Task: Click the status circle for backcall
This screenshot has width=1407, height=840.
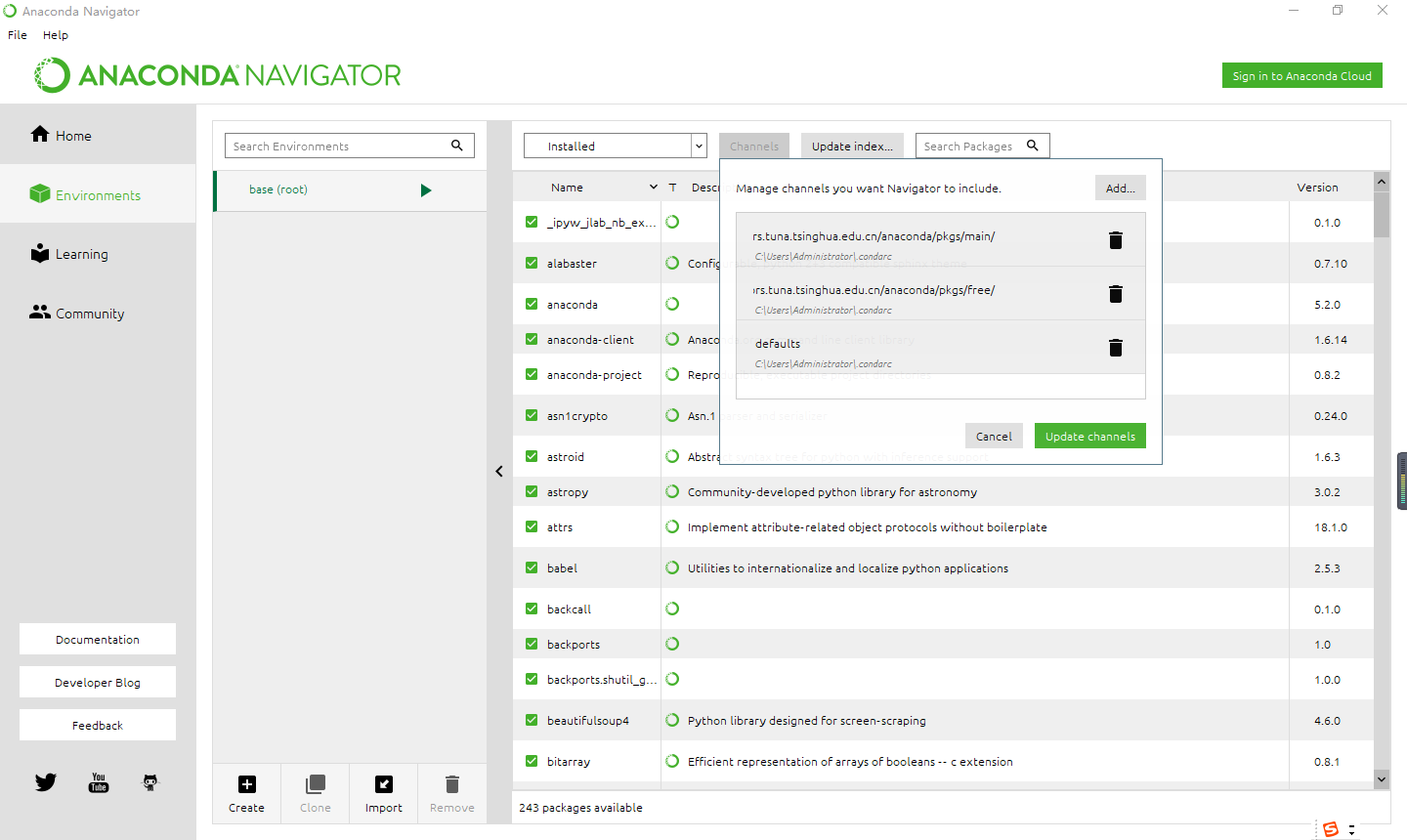Action: 672,609
